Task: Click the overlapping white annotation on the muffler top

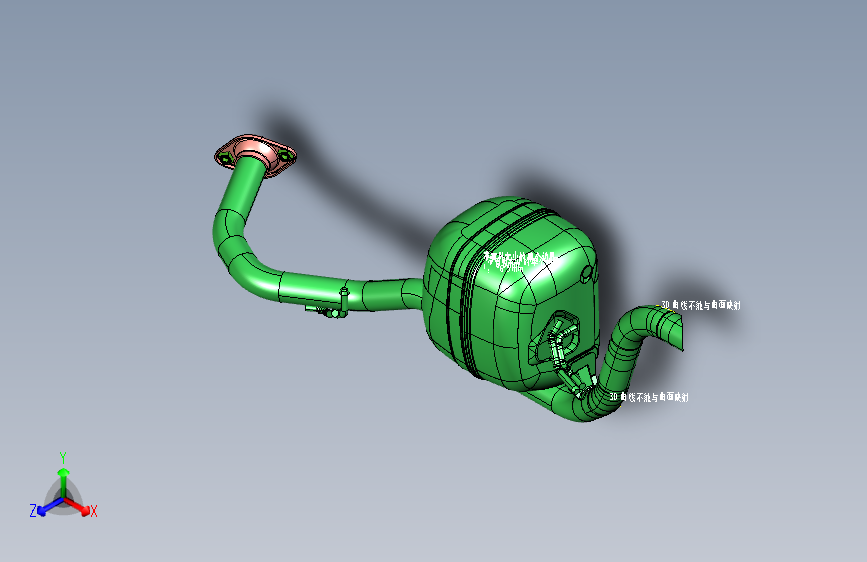Action: (519, 261)
